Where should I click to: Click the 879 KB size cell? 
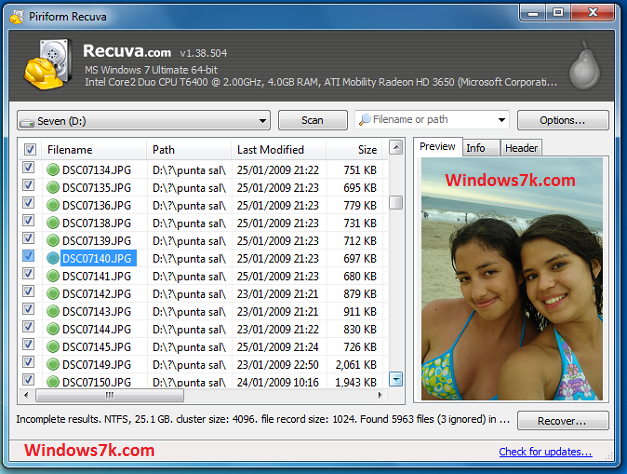360,294
